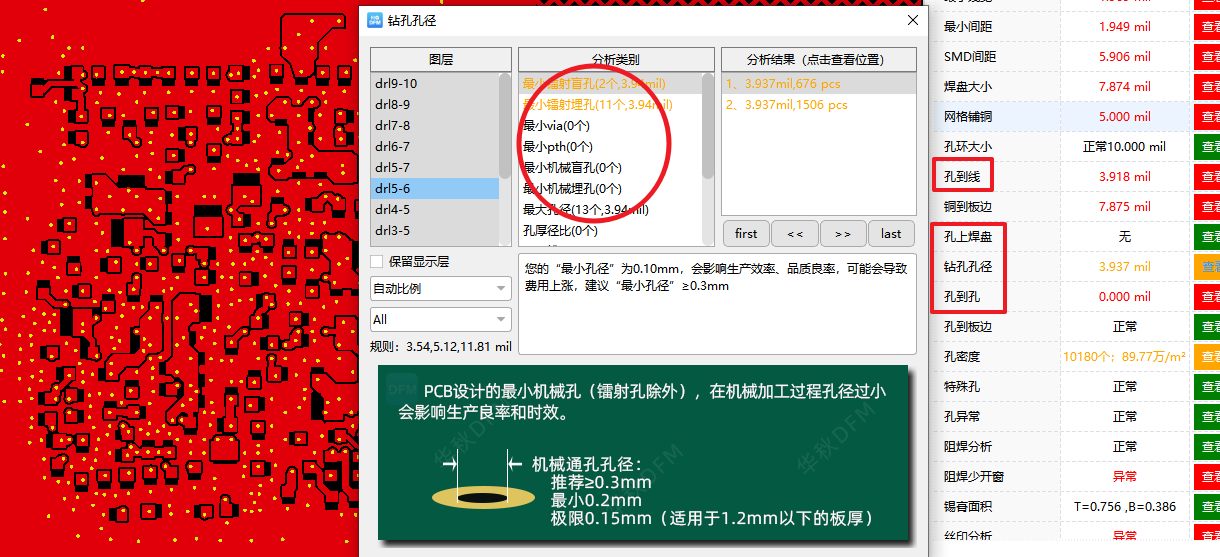The height and width of the screenshot is (557, 1220).
Task: Open the 自动比例 dropdown
Action: click(441, 289)
